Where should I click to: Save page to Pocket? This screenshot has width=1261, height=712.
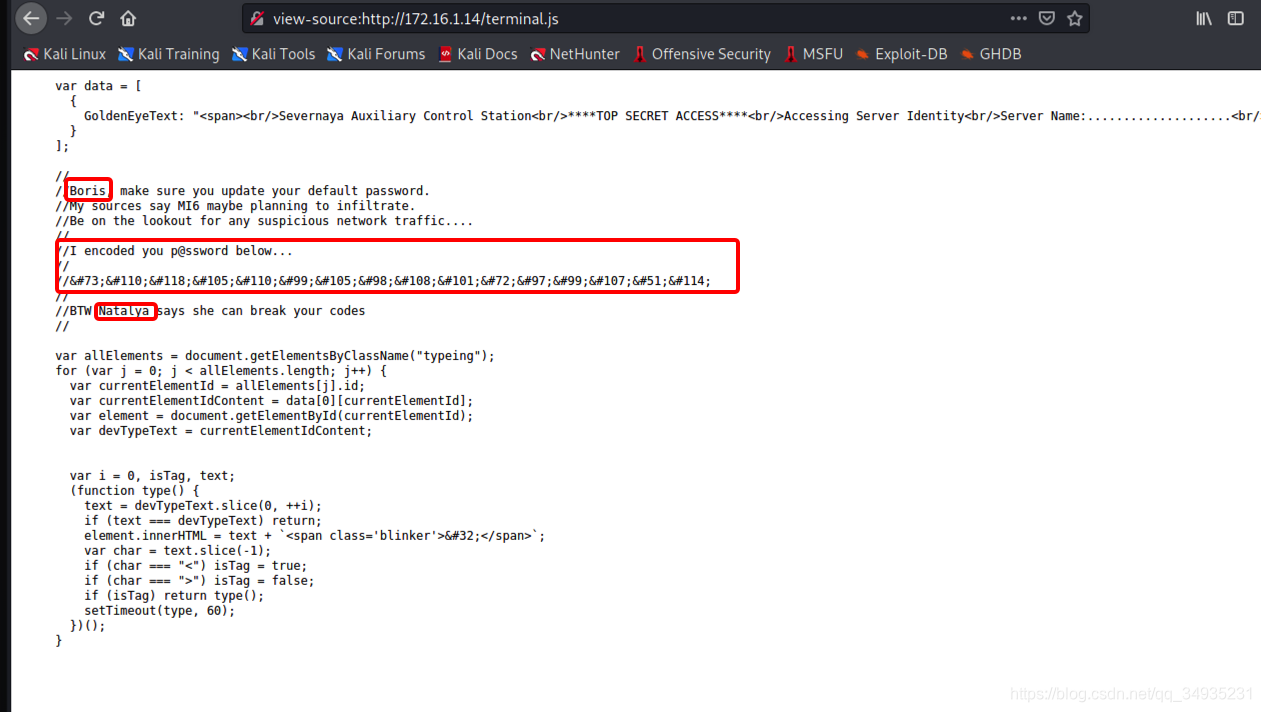(1046, 18)
